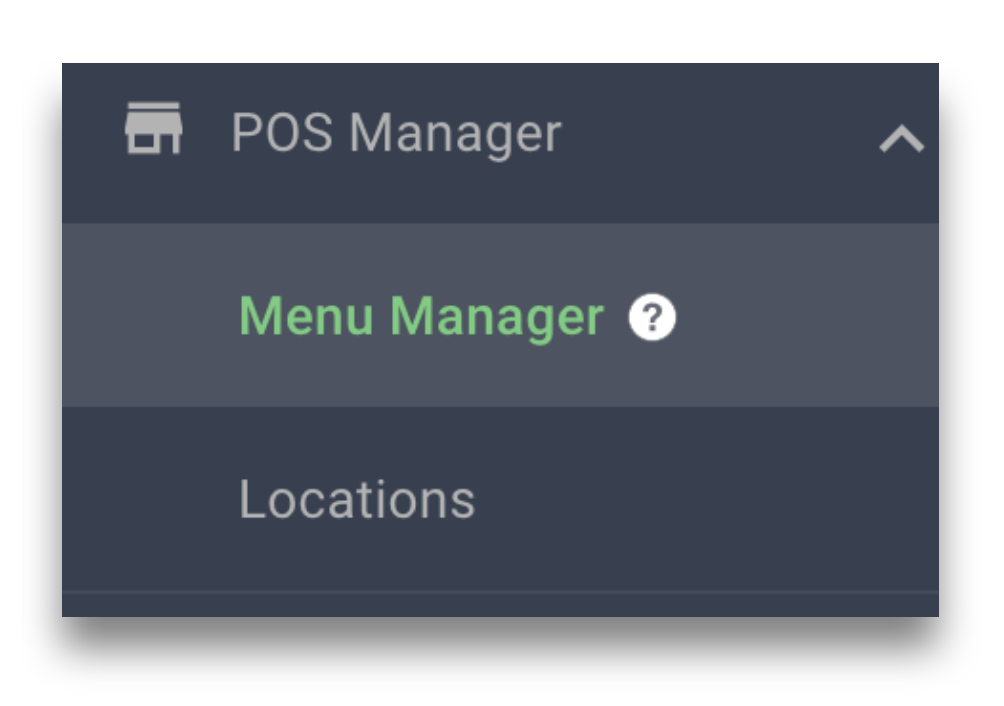
Task: Choose the Locations entry in the sidebar
Action: [x=500, y=499]
